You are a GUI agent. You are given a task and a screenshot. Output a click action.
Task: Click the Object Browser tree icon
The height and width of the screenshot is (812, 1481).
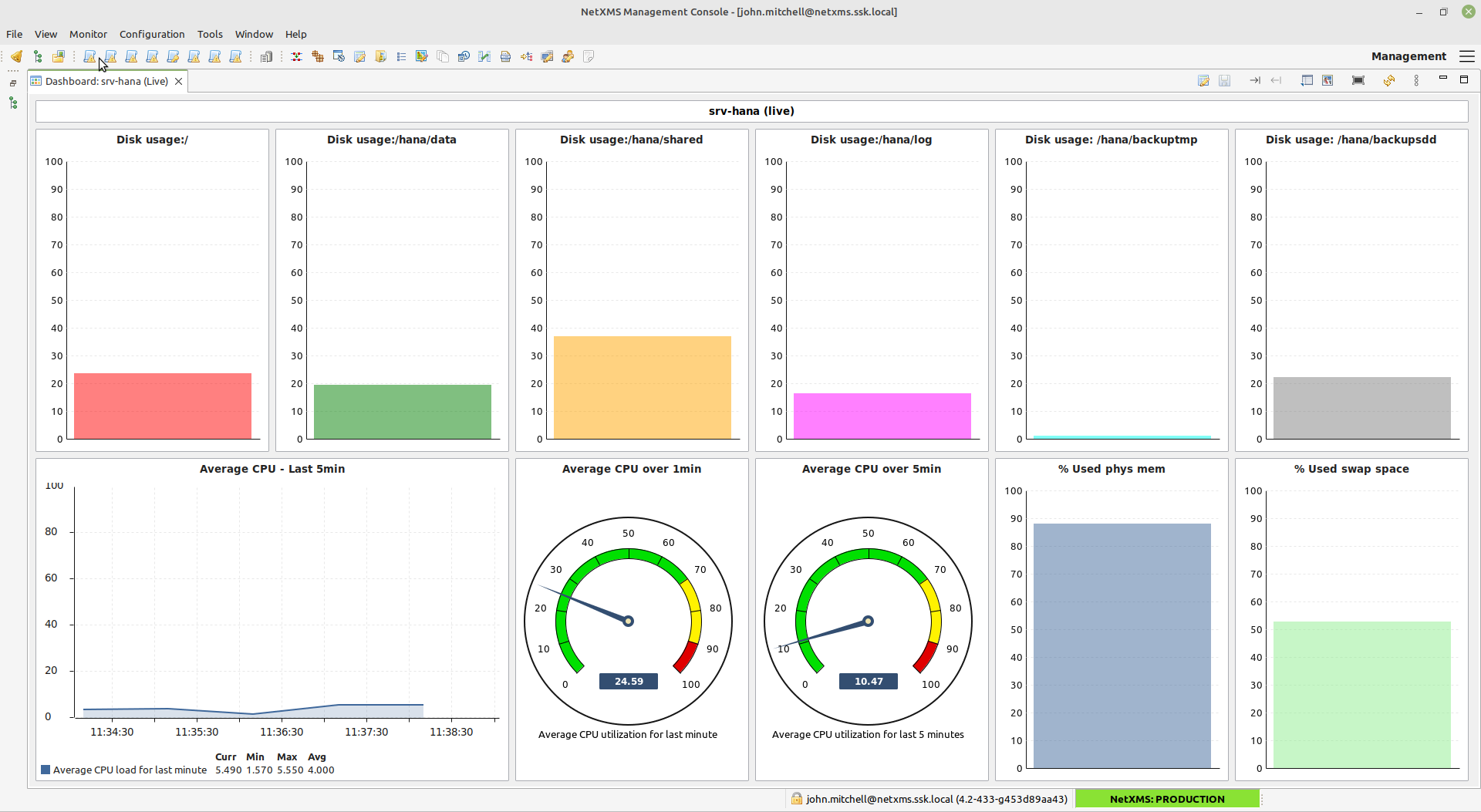[37, 56]
